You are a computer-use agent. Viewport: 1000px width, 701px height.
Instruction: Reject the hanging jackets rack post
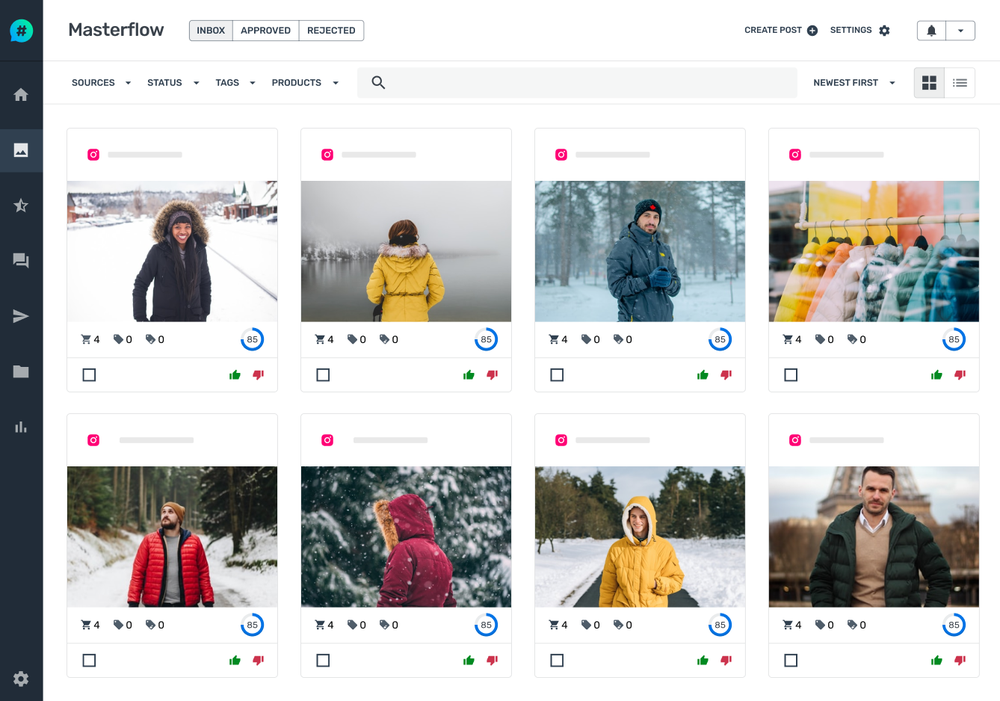tap(960, 374)
